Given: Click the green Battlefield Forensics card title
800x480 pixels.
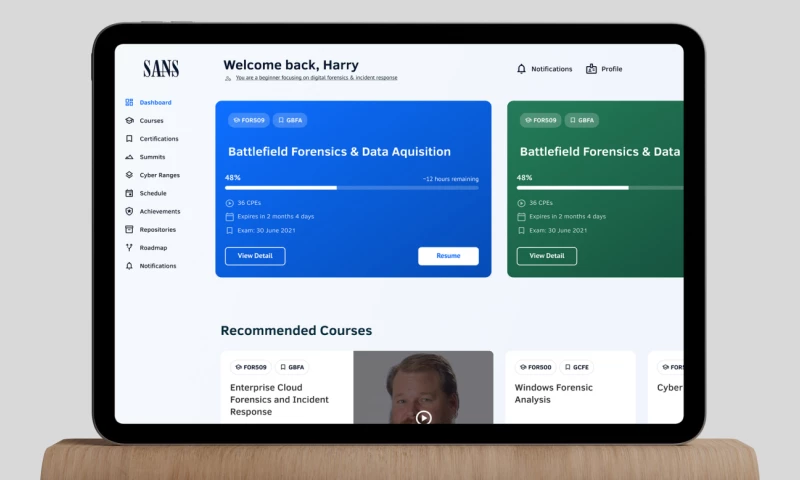Looking at the screenshot, I should pyautogui.click(x=600, y=151).
